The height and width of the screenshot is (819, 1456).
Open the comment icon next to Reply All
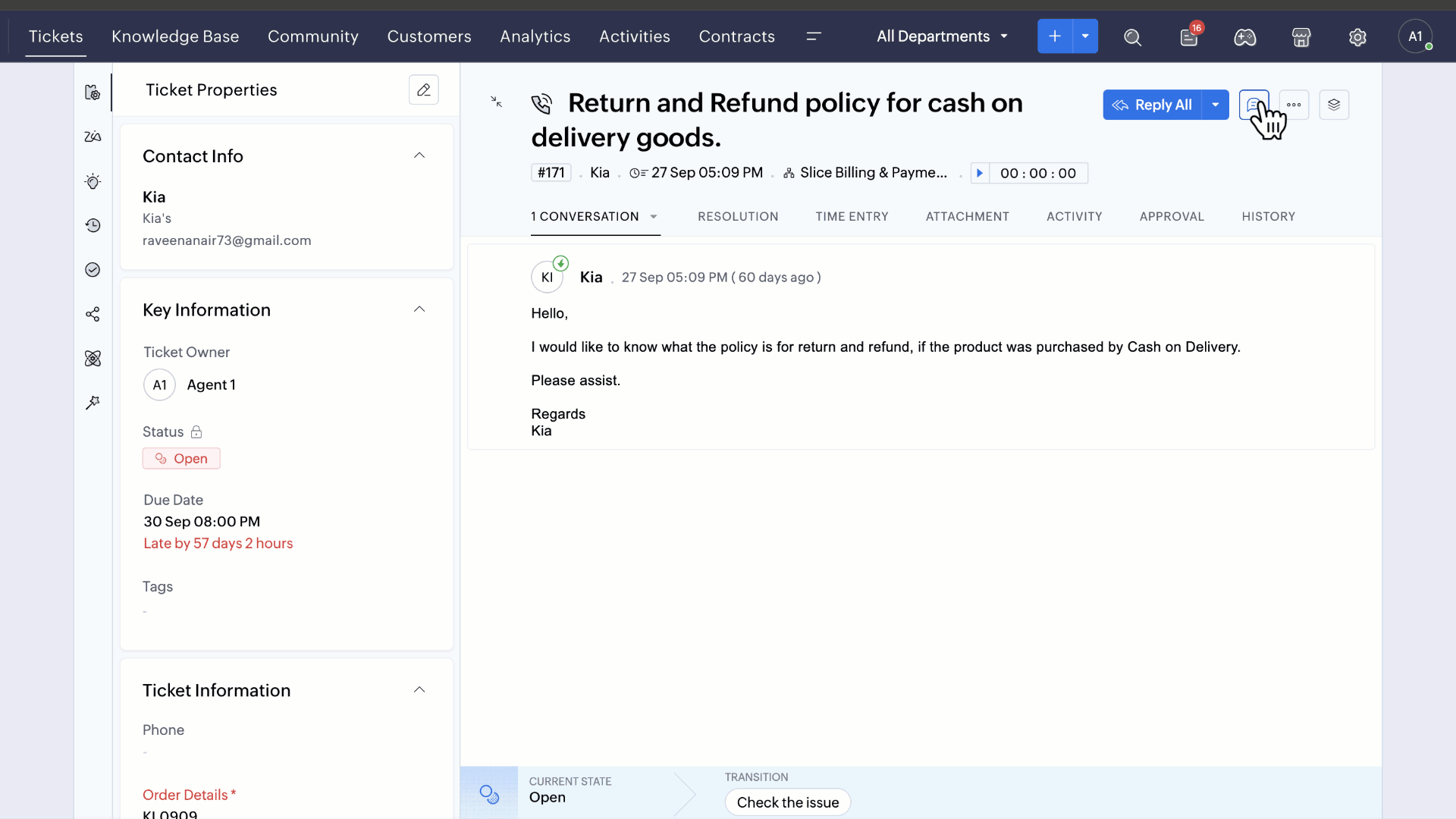[x=1254, y=105]
